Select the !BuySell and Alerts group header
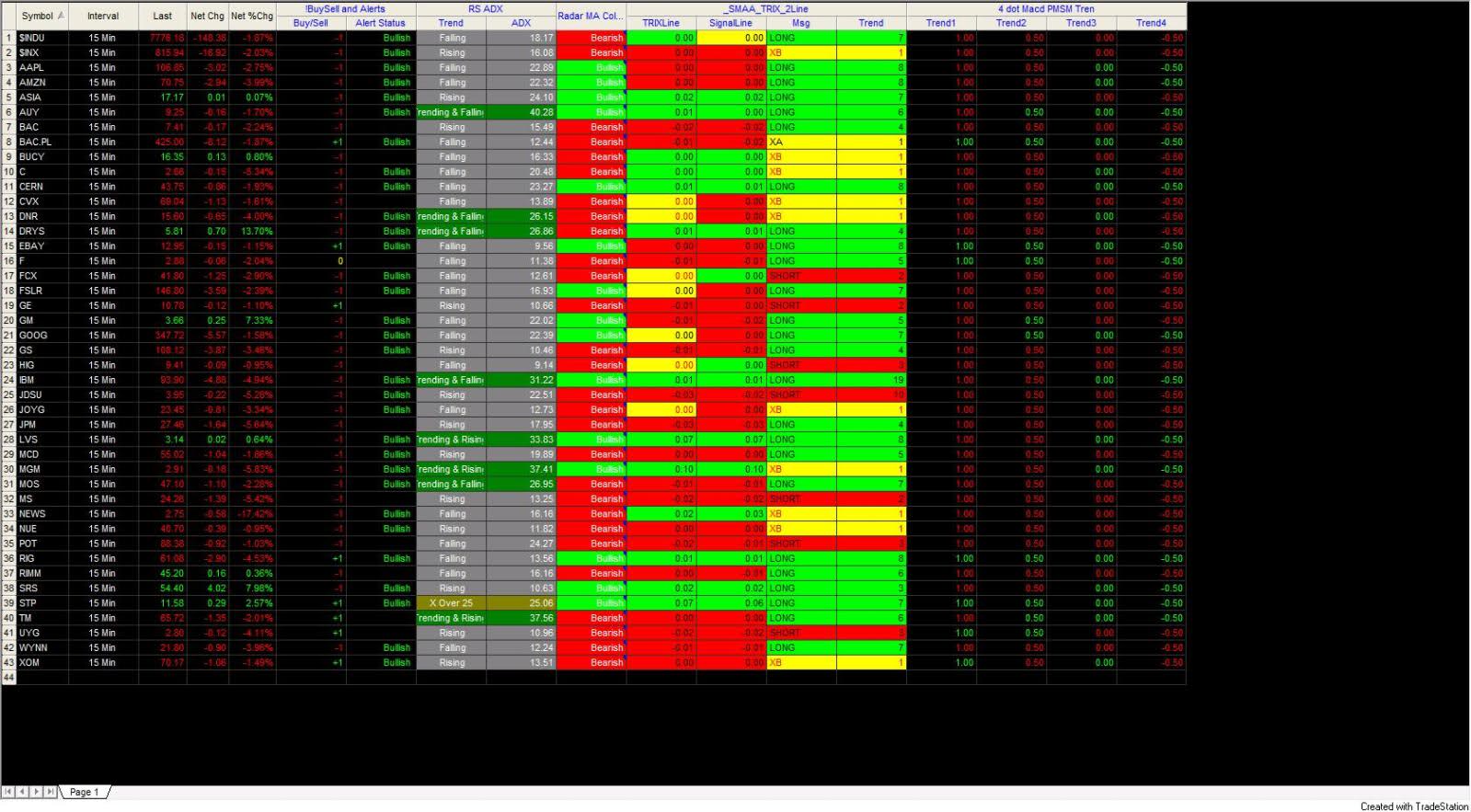 pyautogui.click(x=346, y=9)
